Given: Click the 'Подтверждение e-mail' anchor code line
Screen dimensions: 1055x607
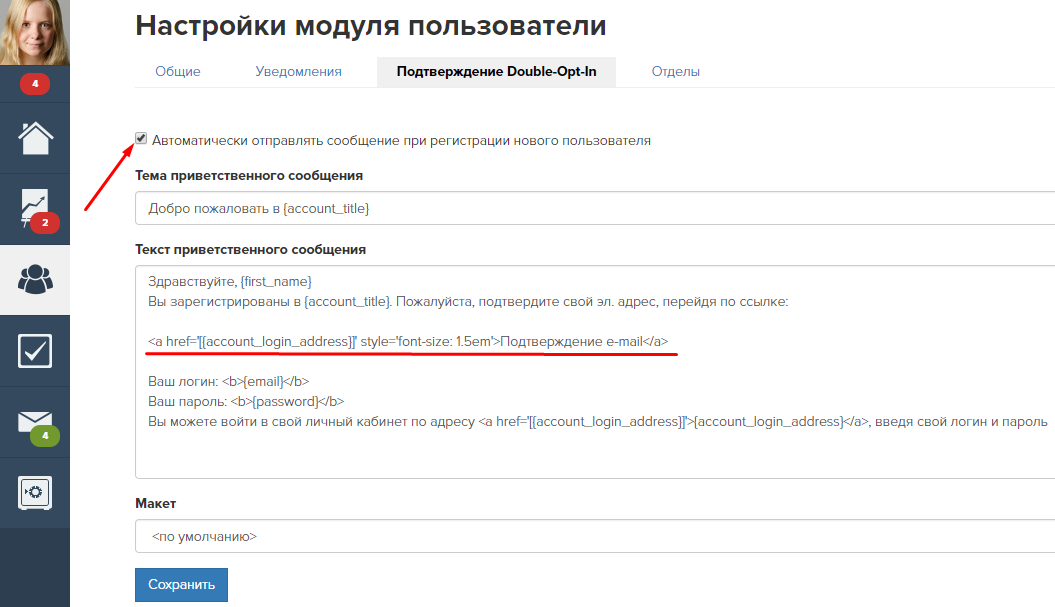Looking at the screenshot, I should pos(408,342).
